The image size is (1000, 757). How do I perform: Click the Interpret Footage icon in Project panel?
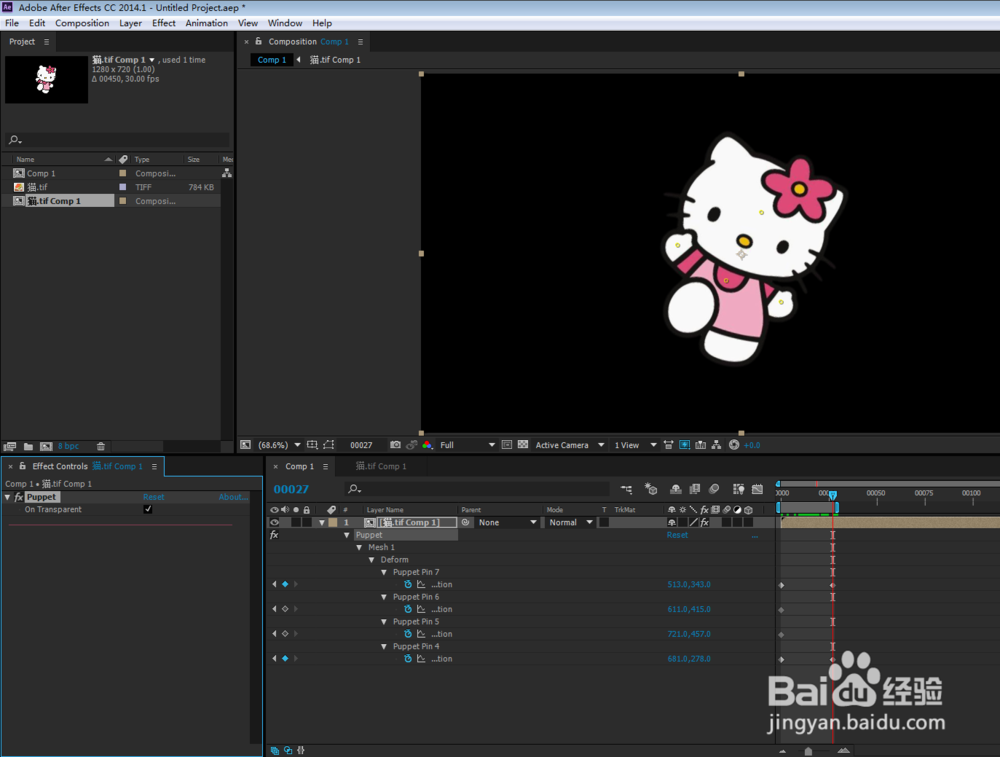pos(10,446)
